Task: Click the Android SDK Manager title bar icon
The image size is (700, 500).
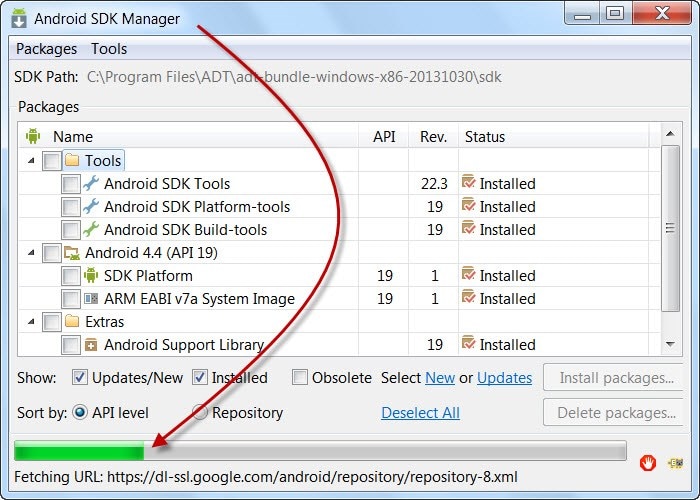Action: 19,18
